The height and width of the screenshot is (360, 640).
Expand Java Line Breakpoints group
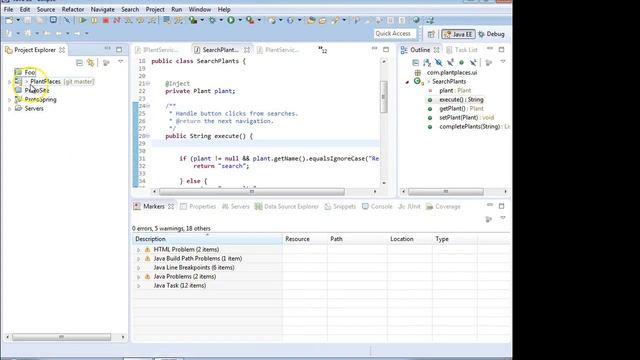[x=139, y=268]
